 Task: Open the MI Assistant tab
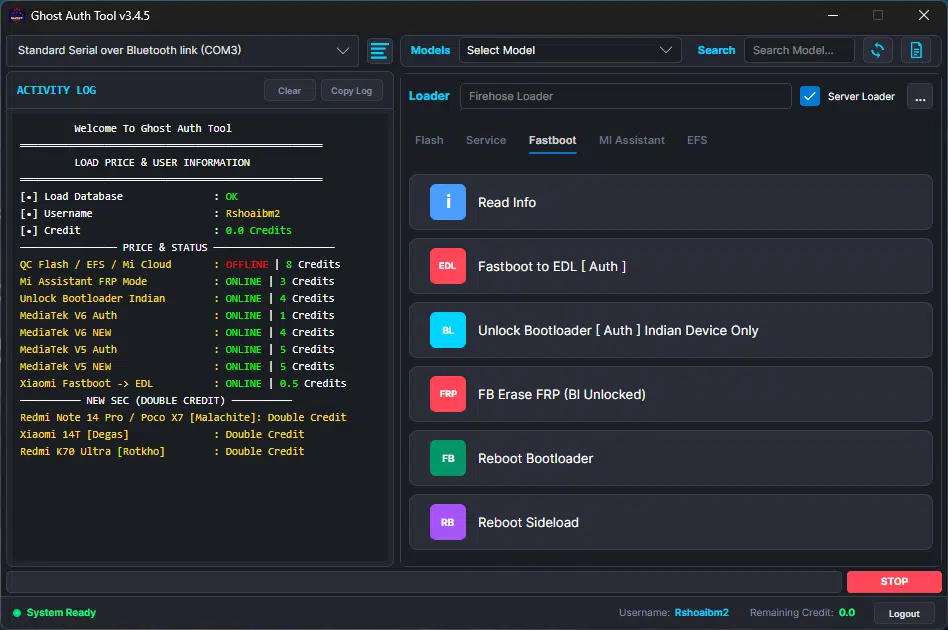[x=632, y=140]
